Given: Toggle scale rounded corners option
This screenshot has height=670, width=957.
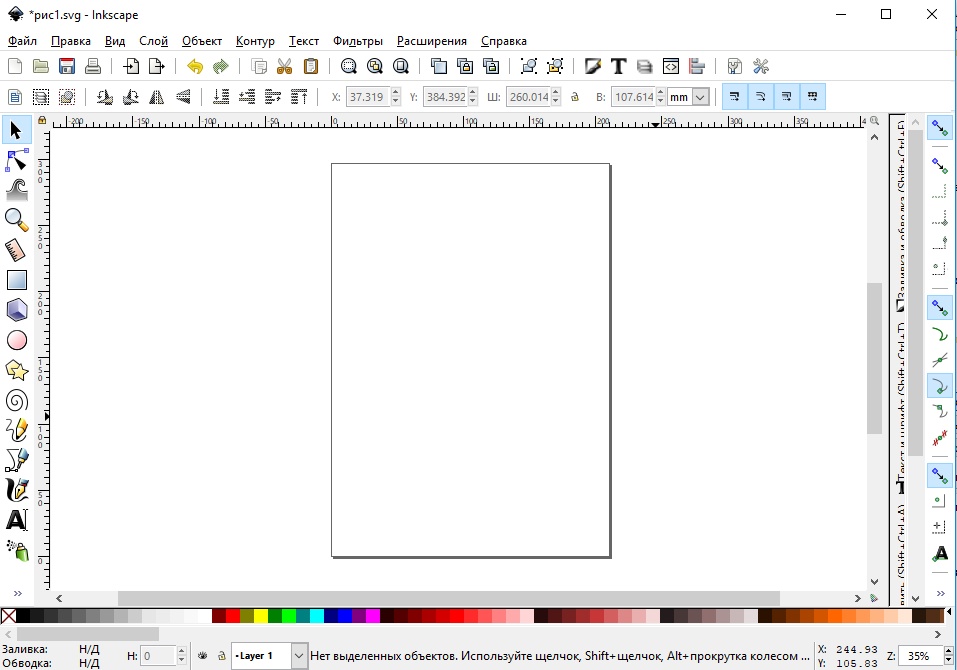Looking at the screenshot, I should click(760, 96).
